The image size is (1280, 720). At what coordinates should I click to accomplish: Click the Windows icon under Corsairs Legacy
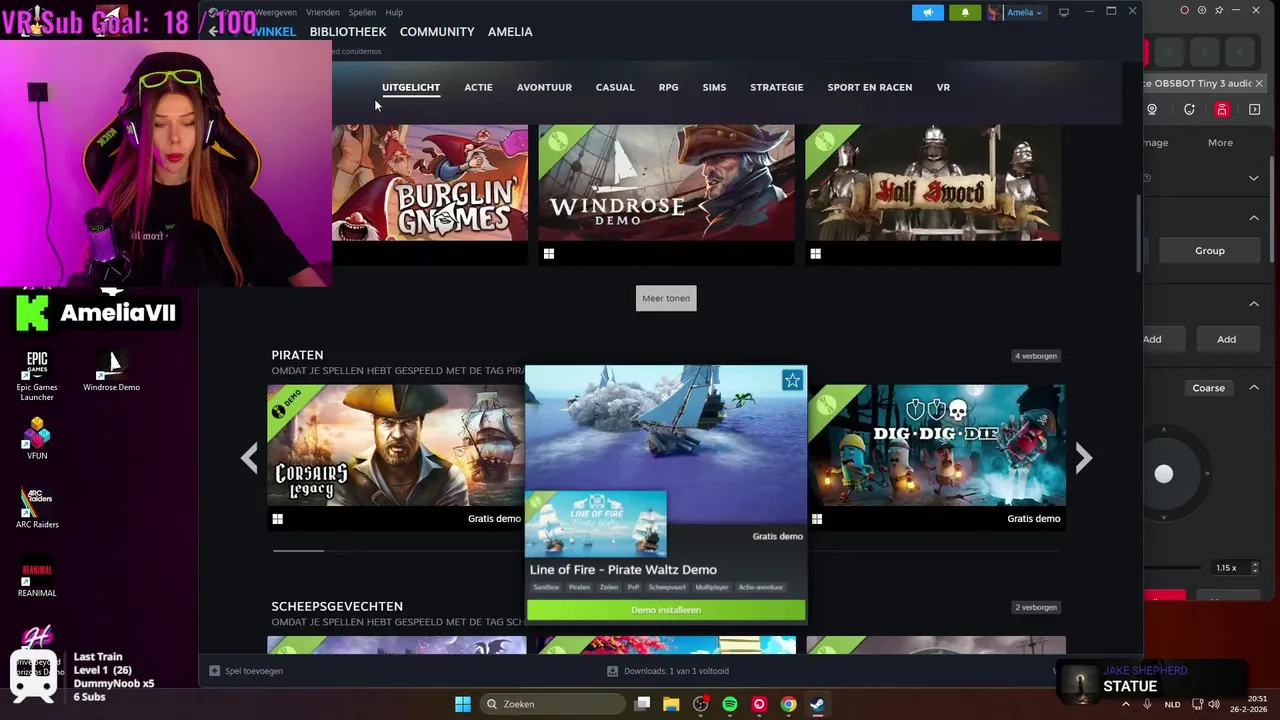[x=277, y=519]
